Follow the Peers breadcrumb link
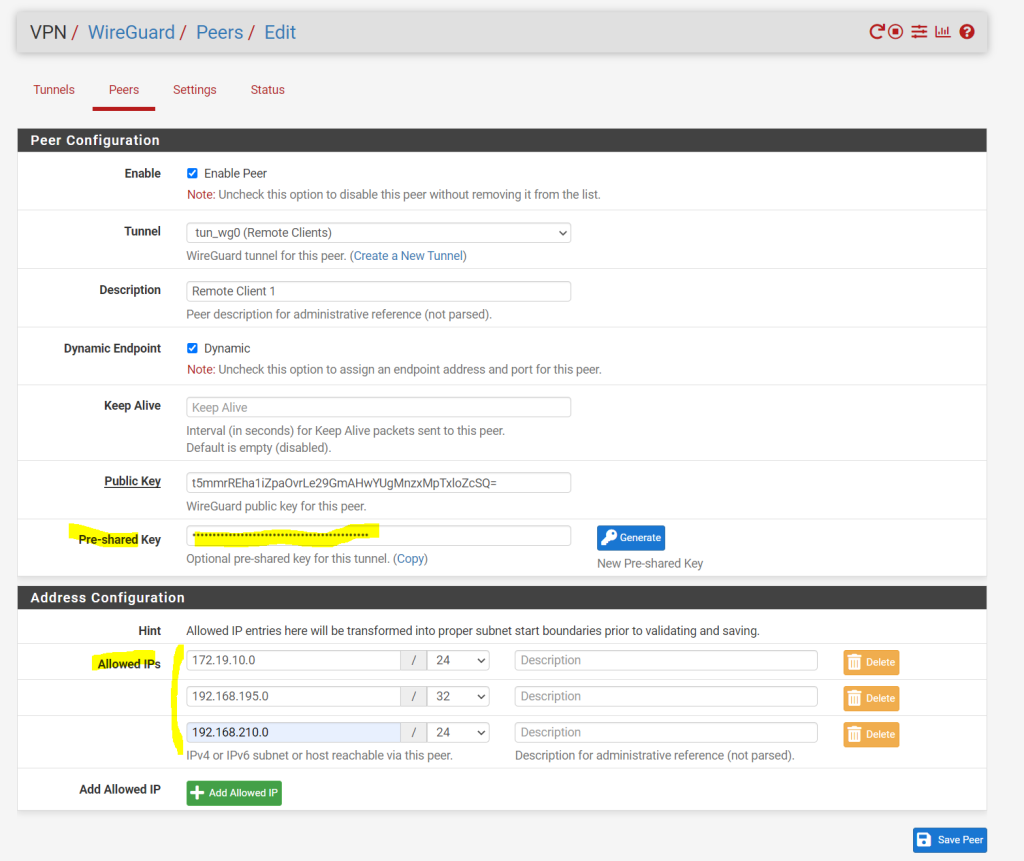Image resolution: width=1024 pixels, height=861 pixels. click(219, 32)
